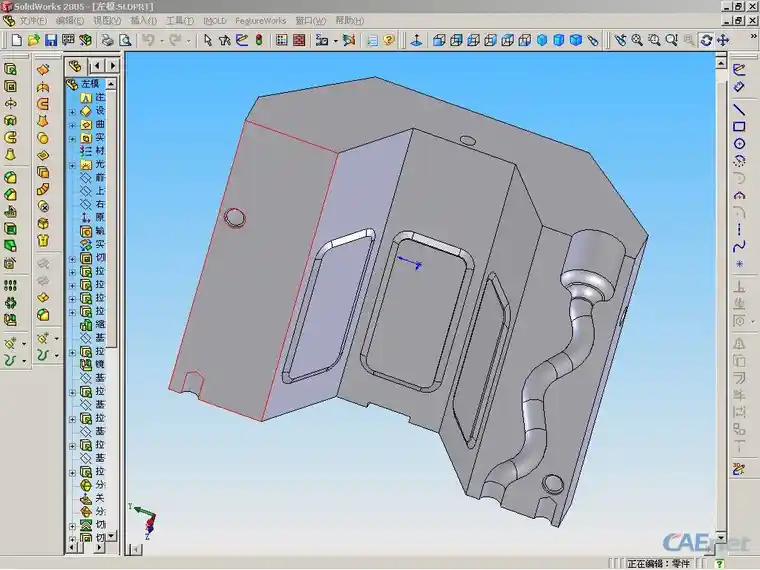Select the Circle sketch tool
This screenshot has height=570, width=760.
click(x=739, y=144)
